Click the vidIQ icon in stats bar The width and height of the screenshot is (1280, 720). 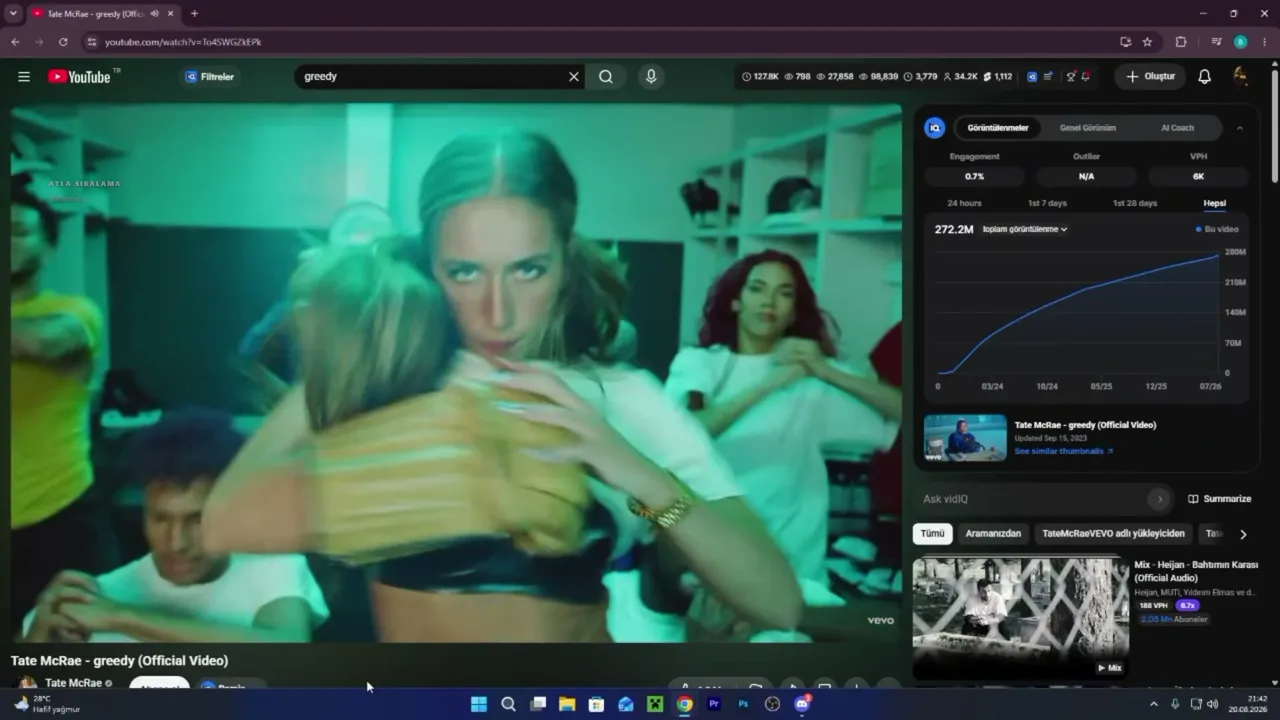1032,76
